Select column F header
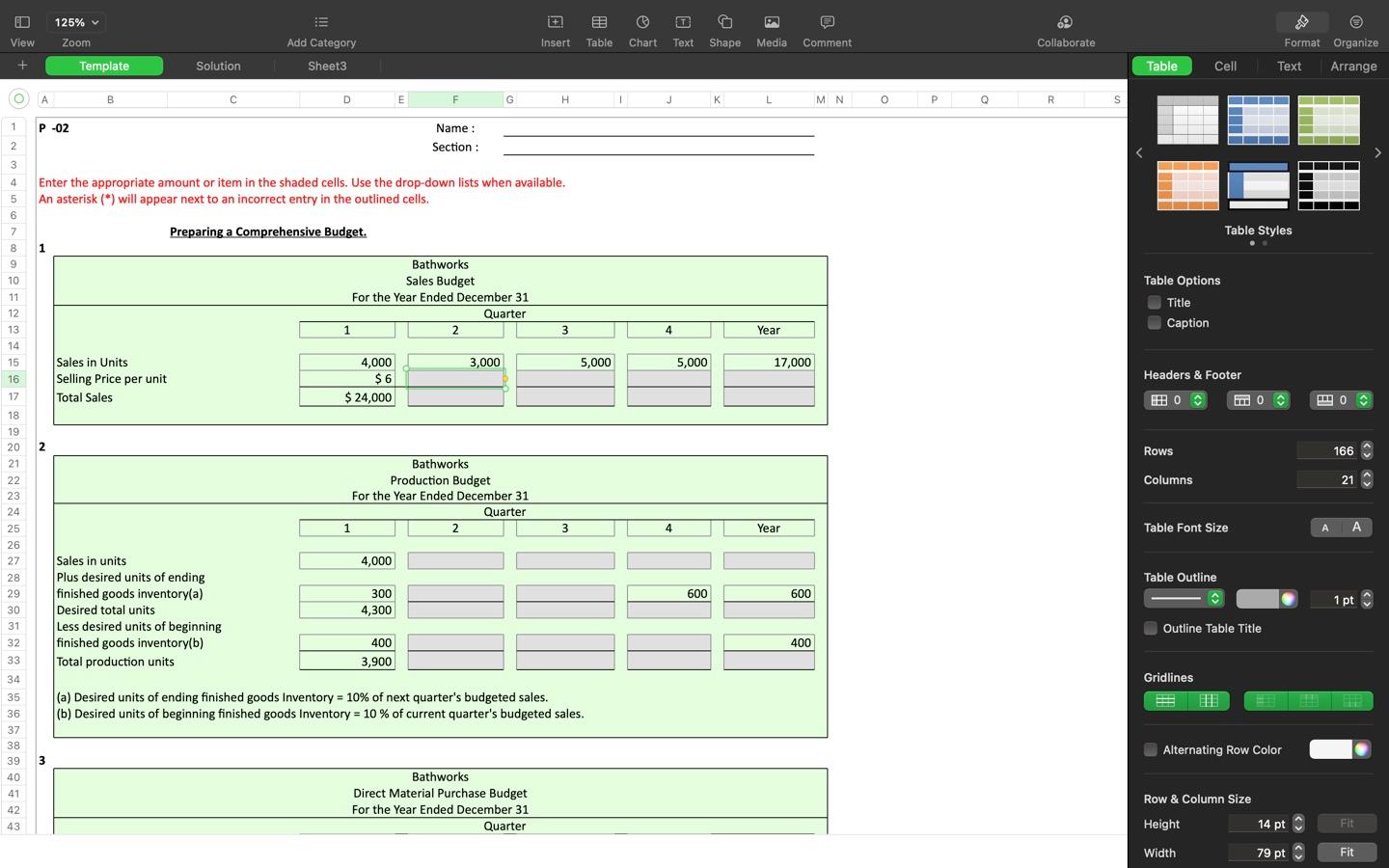The width and height of the screenshot is (1389, 868). click(x=455, y=99)
